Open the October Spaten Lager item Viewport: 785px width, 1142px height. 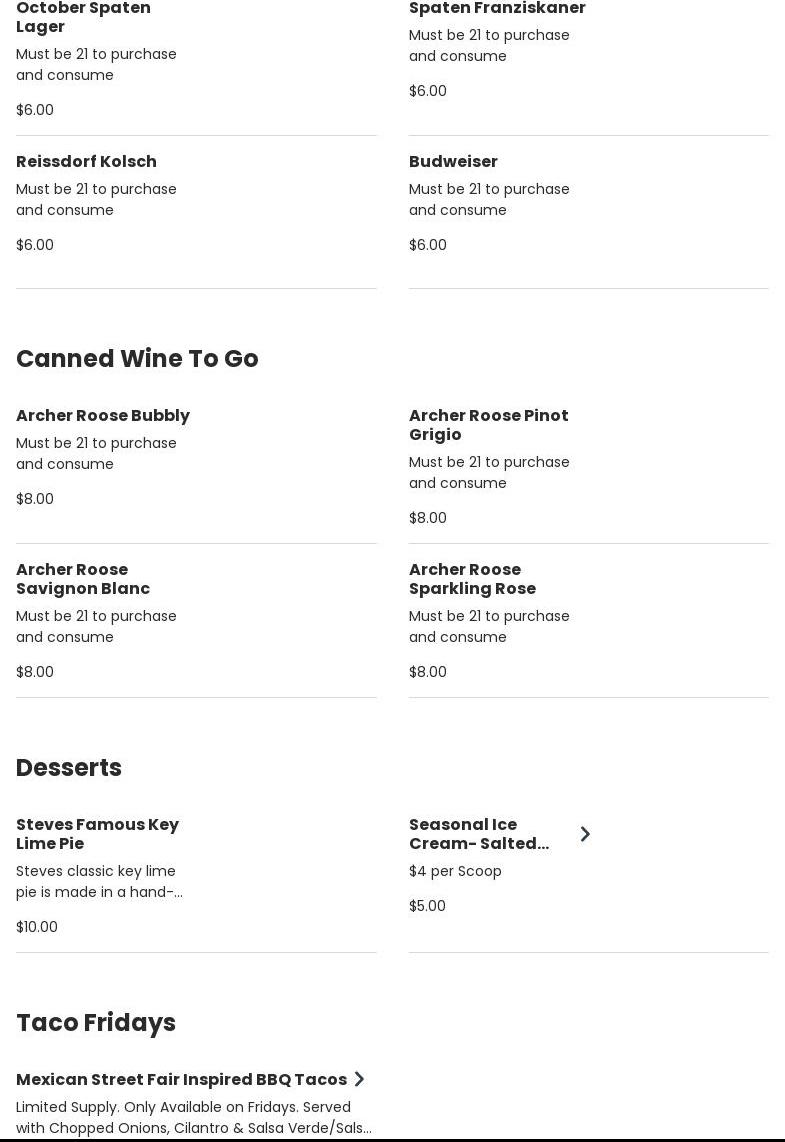pyautogui.click(x=83, y=17)
